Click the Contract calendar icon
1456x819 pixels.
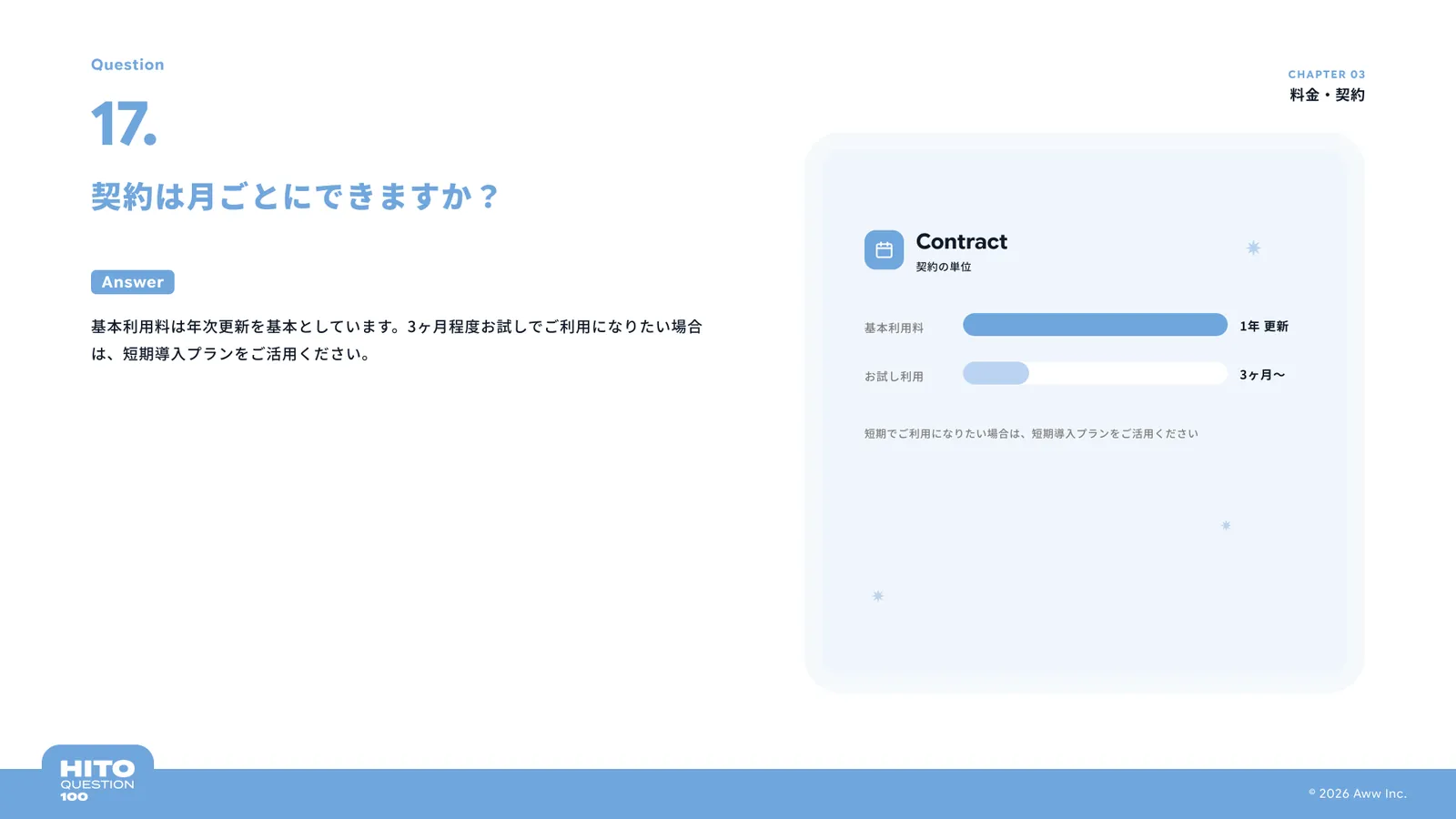point(884,250)
